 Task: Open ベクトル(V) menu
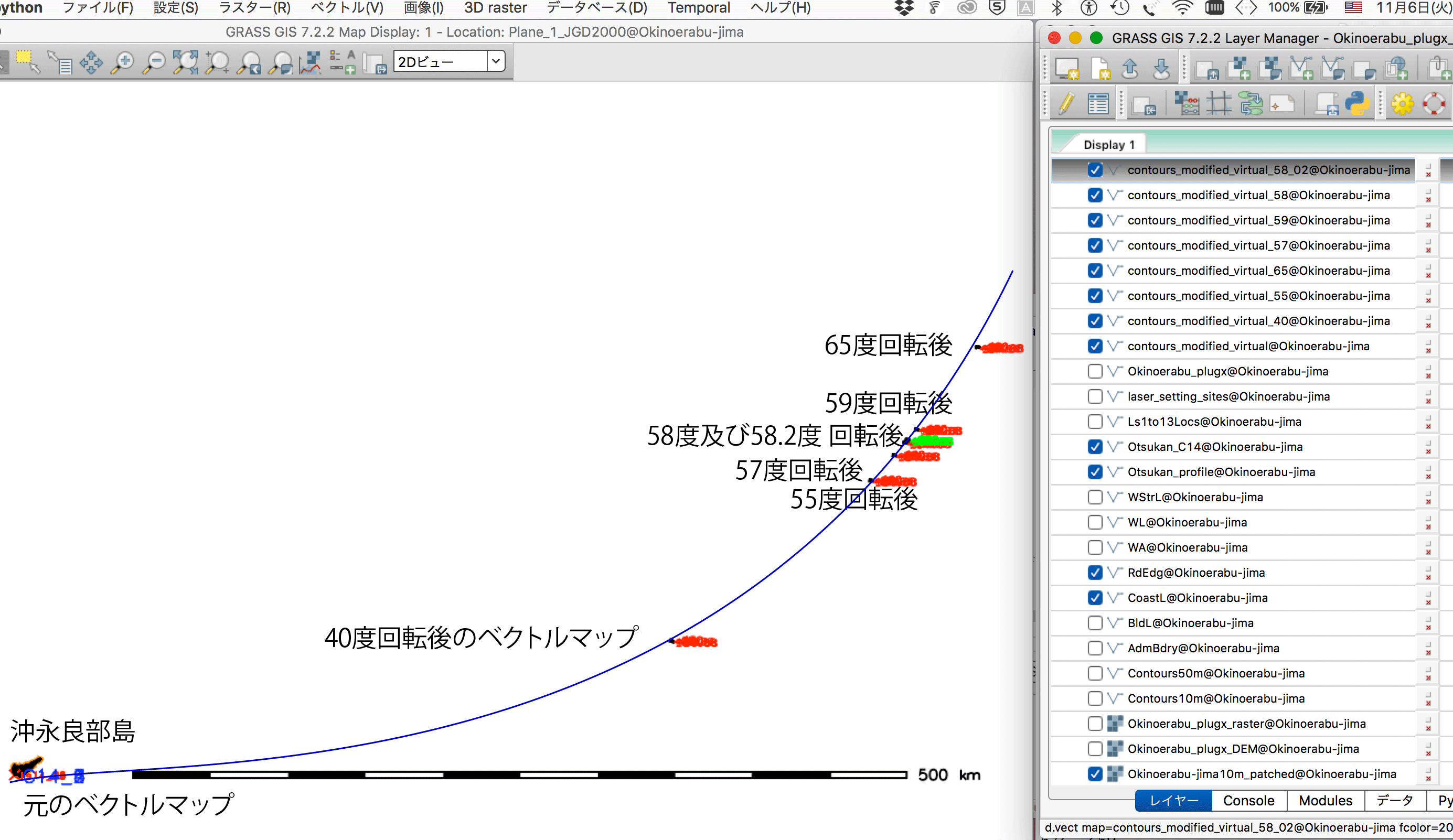click(347, 8)
